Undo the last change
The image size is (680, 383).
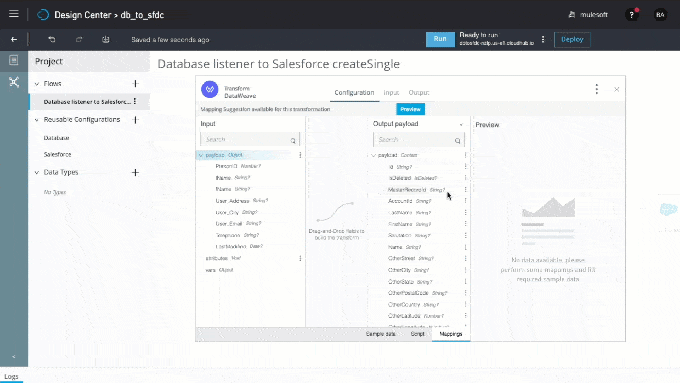52,39
